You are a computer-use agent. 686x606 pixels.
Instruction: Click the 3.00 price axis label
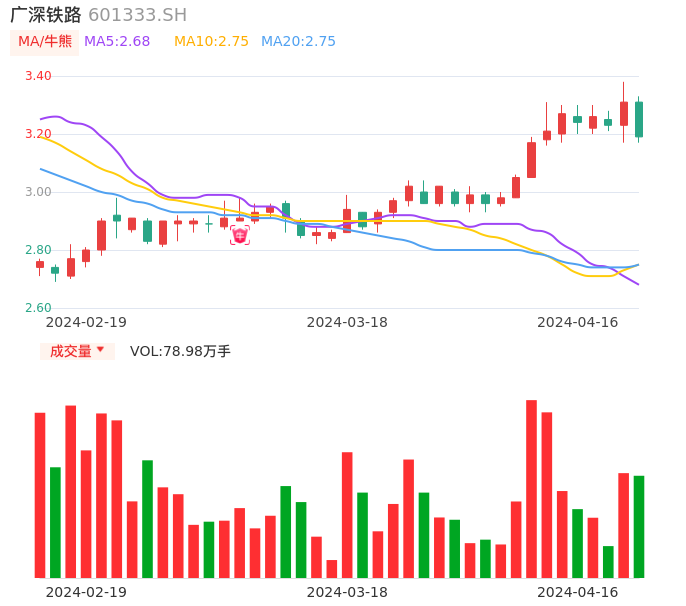point(38,192)
